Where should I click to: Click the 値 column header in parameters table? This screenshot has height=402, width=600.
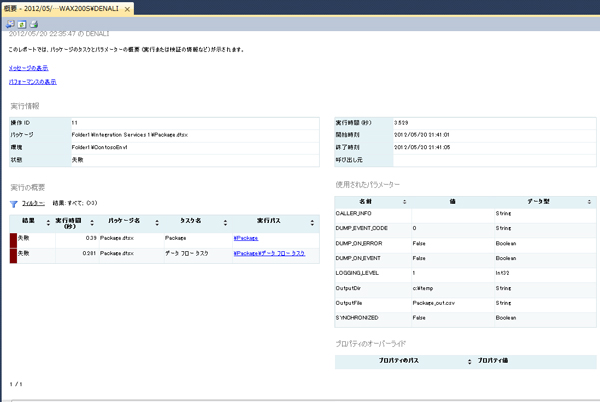[452, 202]
